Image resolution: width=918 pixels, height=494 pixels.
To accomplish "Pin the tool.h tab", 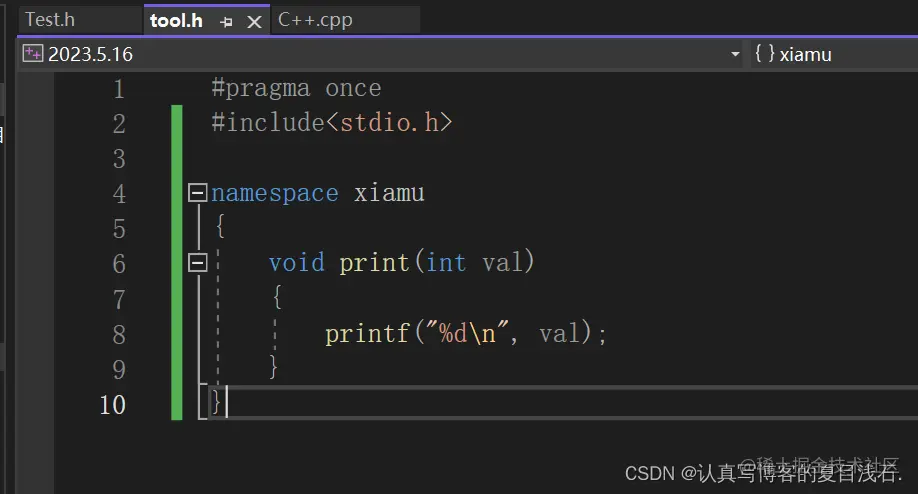I will tap(226, 22).
